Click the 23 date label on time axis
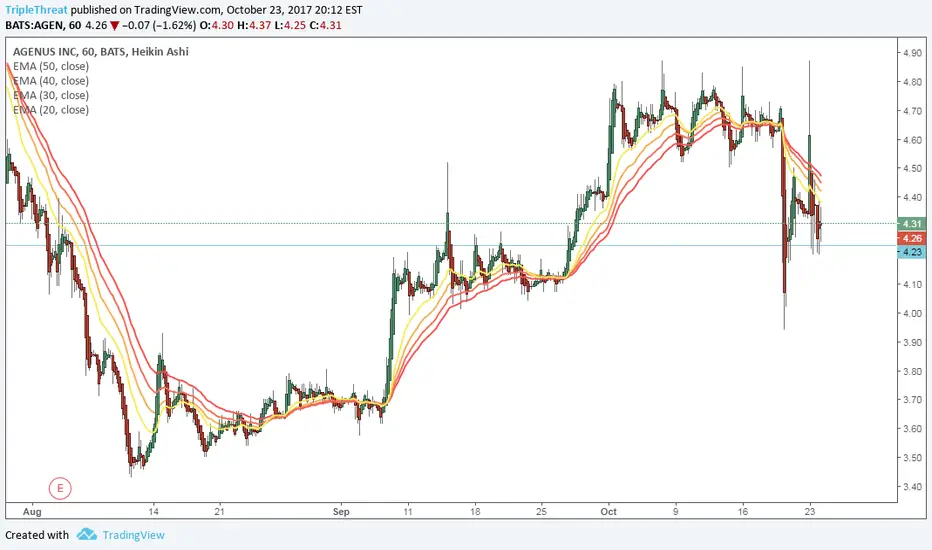932x550 pixels. pos(810,511)
